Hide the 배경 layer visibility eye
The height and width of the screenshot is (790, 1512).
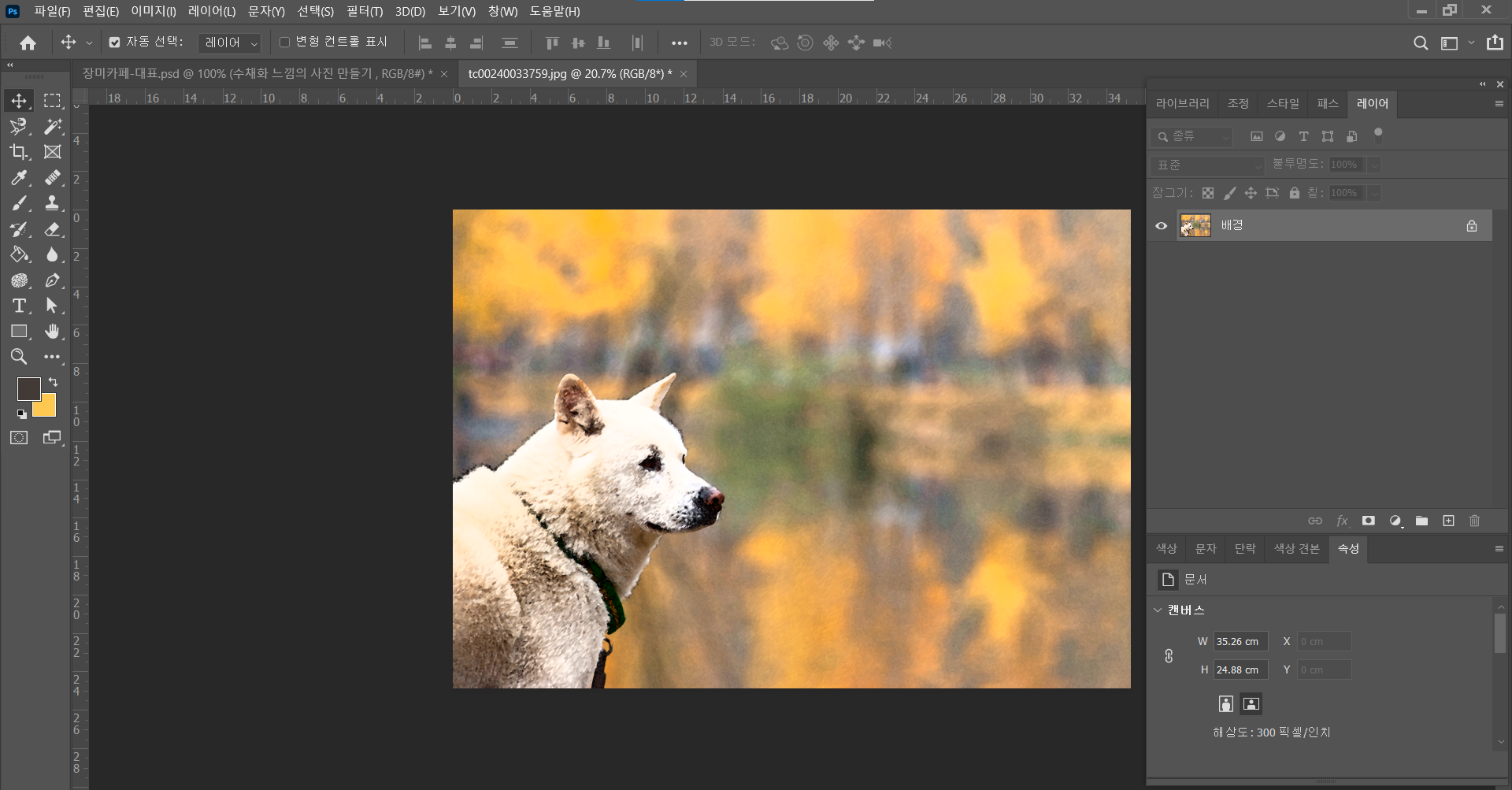1161,226
